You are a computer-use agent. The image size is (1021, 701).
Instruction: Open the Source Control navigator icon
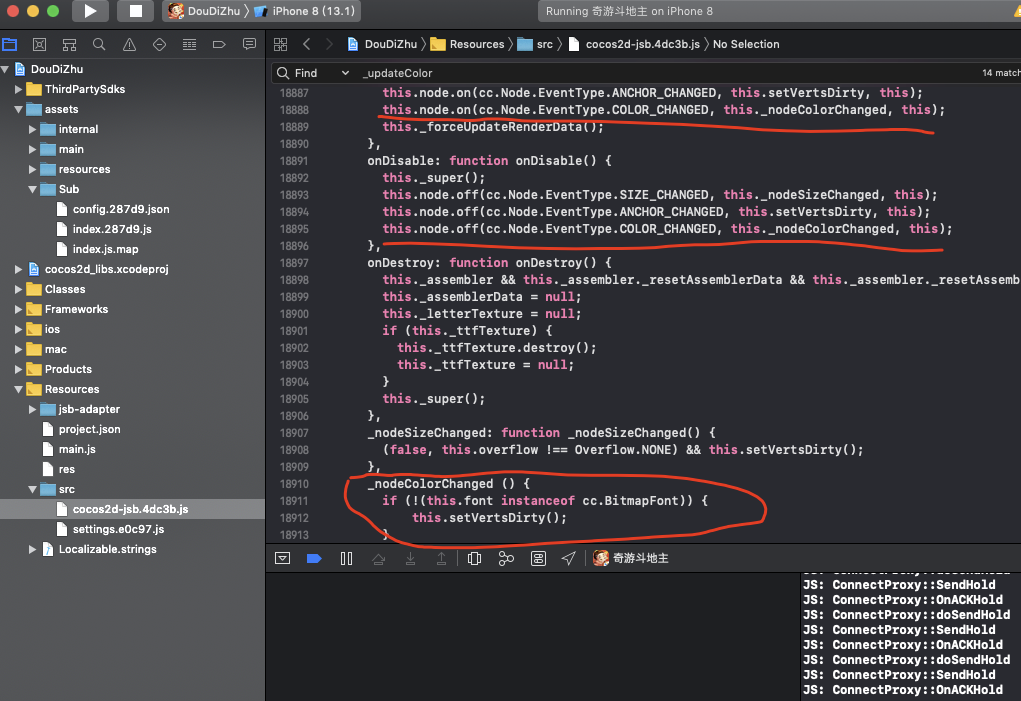click(39, 44)
